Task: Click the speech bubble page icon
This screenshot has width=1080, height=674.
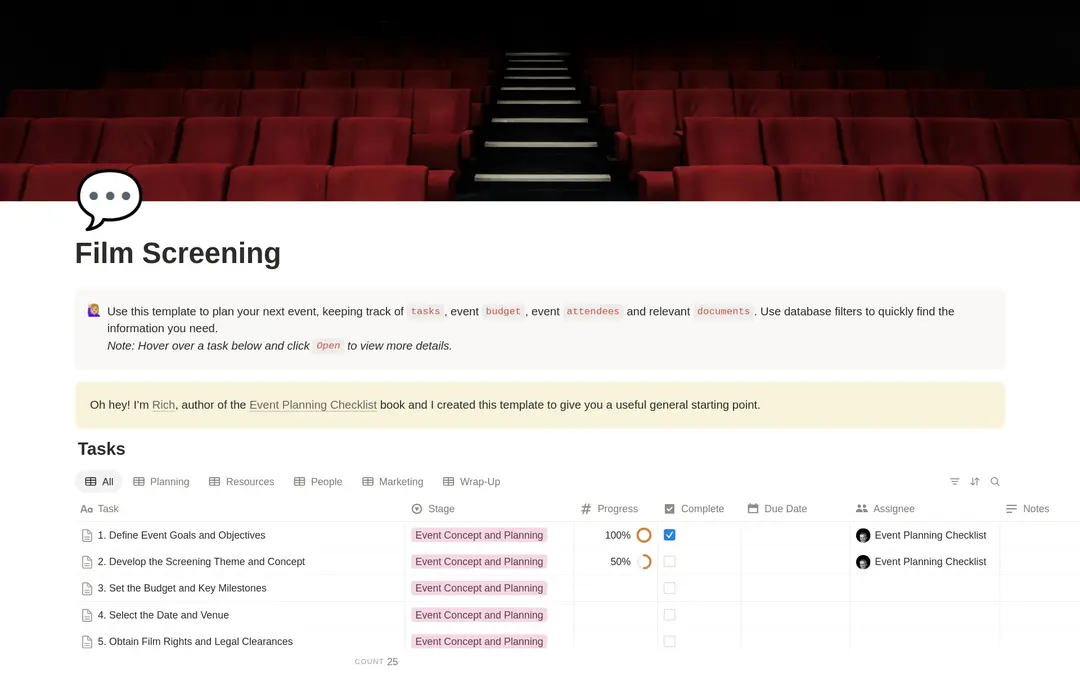Action: pos(110,199)
